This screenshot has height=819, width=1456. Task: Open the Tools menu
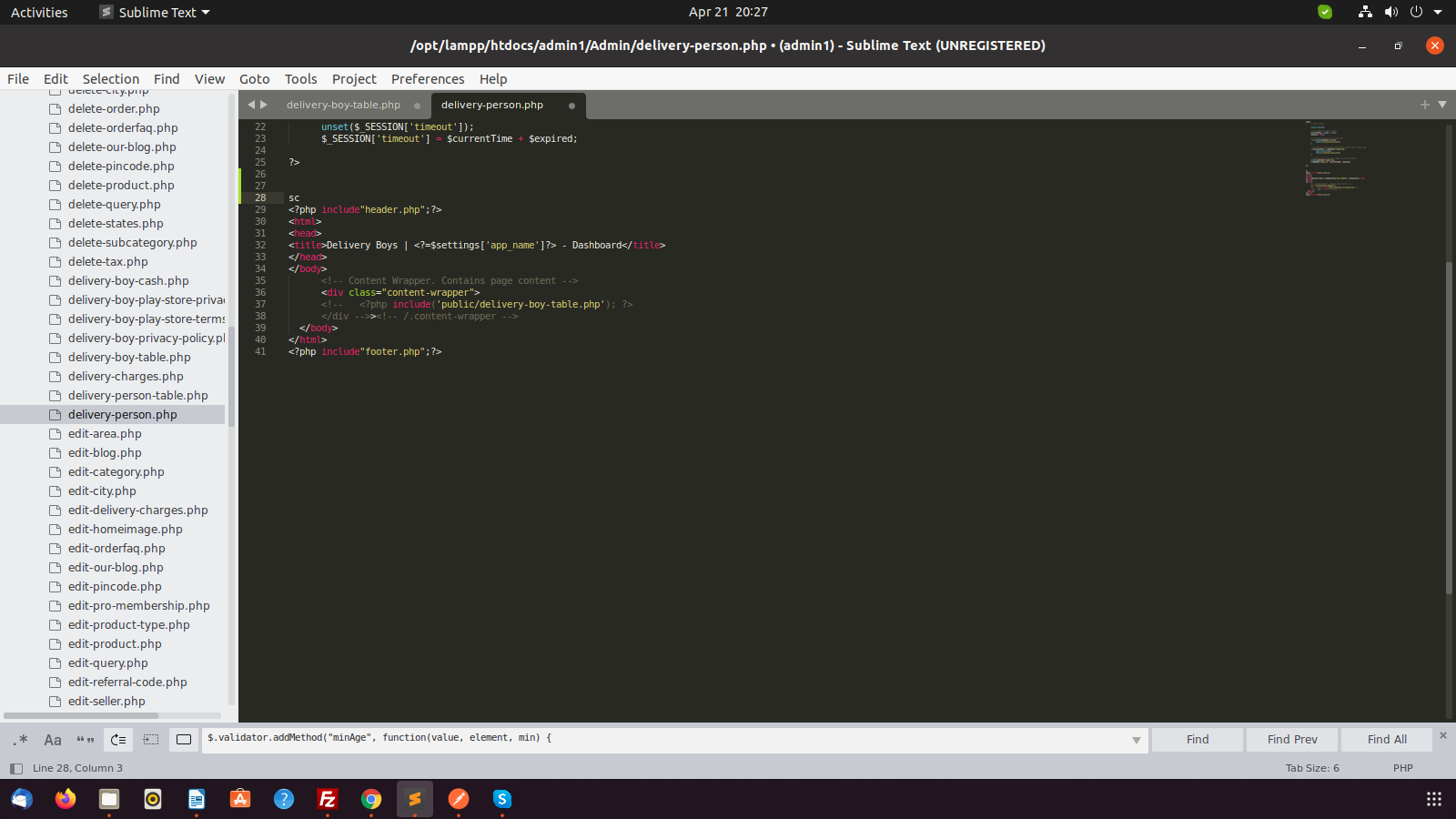tap(300, 79)
